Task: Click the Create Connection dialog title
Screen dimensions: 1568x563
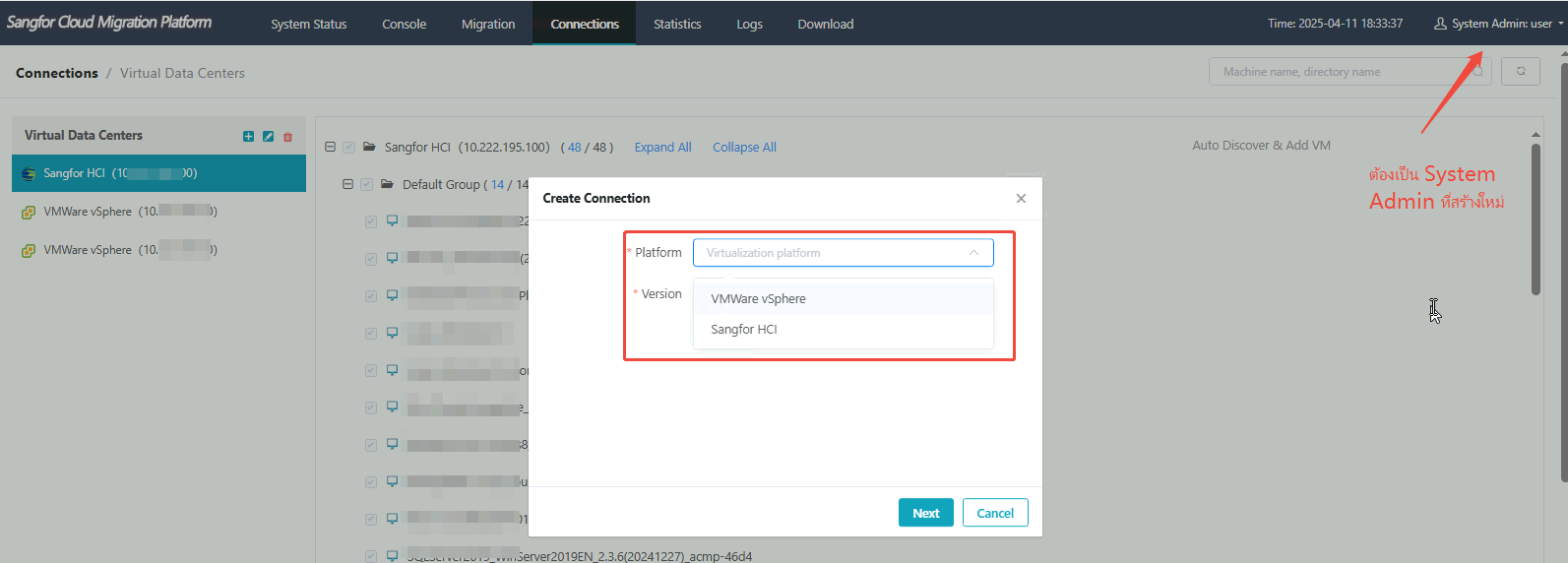Action: click(596, 198)
